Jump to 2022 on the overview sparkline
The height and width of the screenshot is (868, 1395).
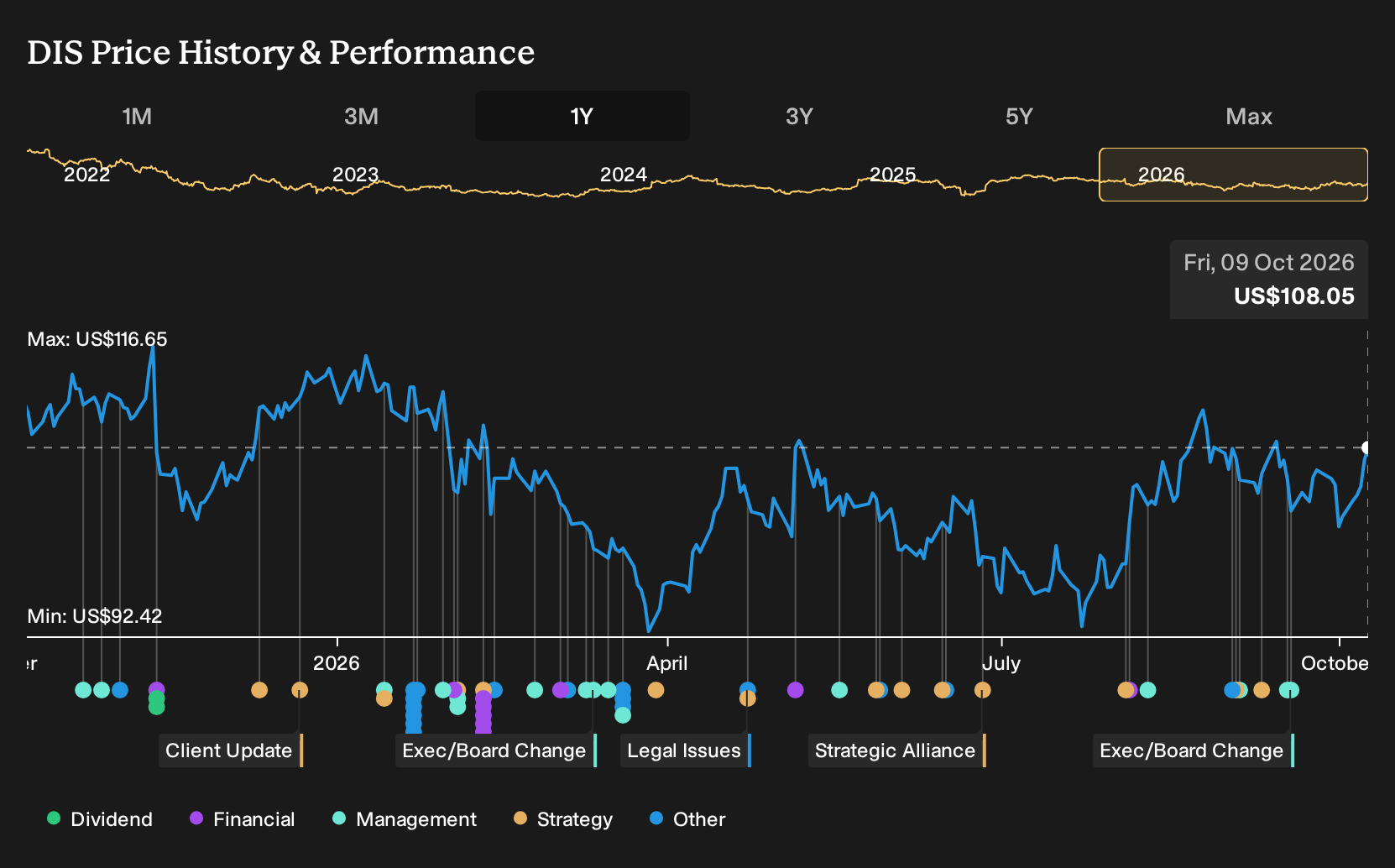click(x=87, y=175)
